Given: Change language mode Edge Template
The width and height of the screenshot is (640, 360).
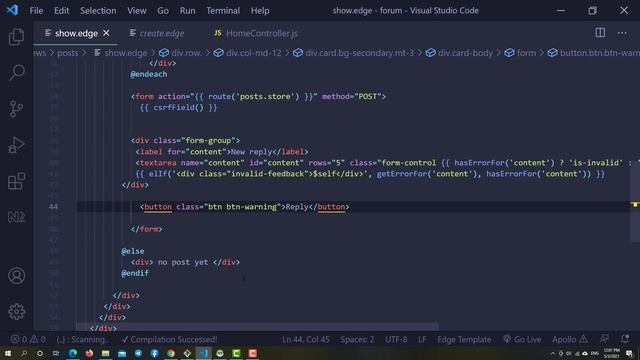Looking at the screenshot, I should tap(464, 340).
